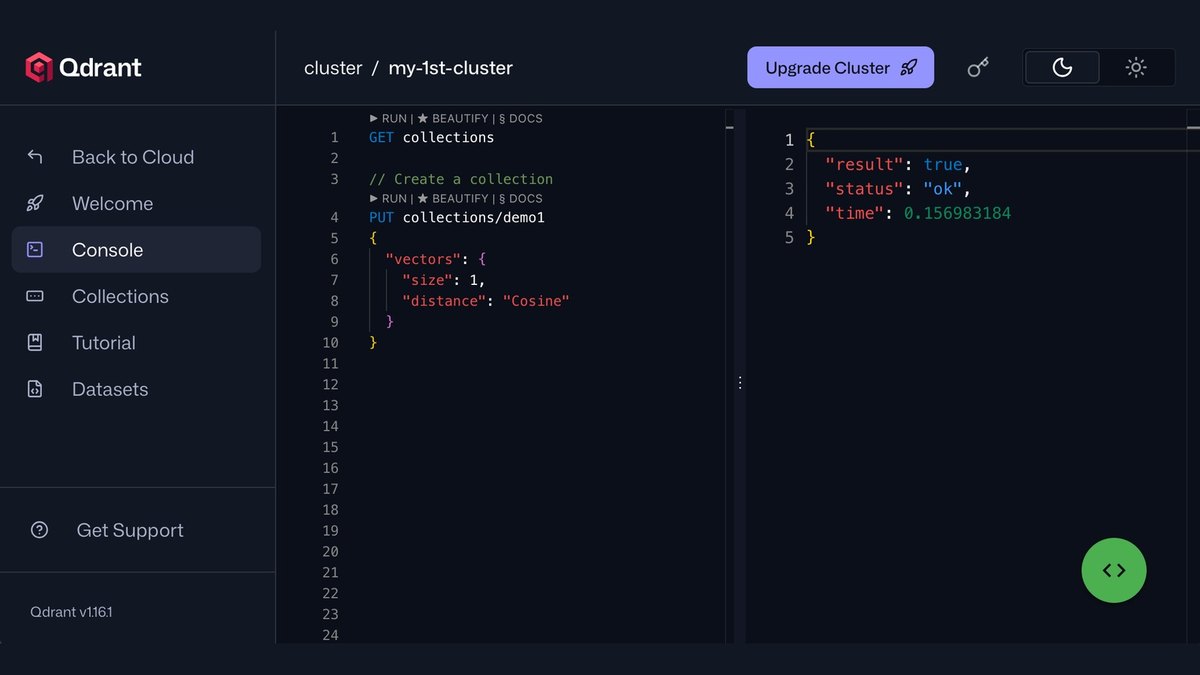
Task: Switch to dark mode moon toggle
Action: click(1062, 68)
